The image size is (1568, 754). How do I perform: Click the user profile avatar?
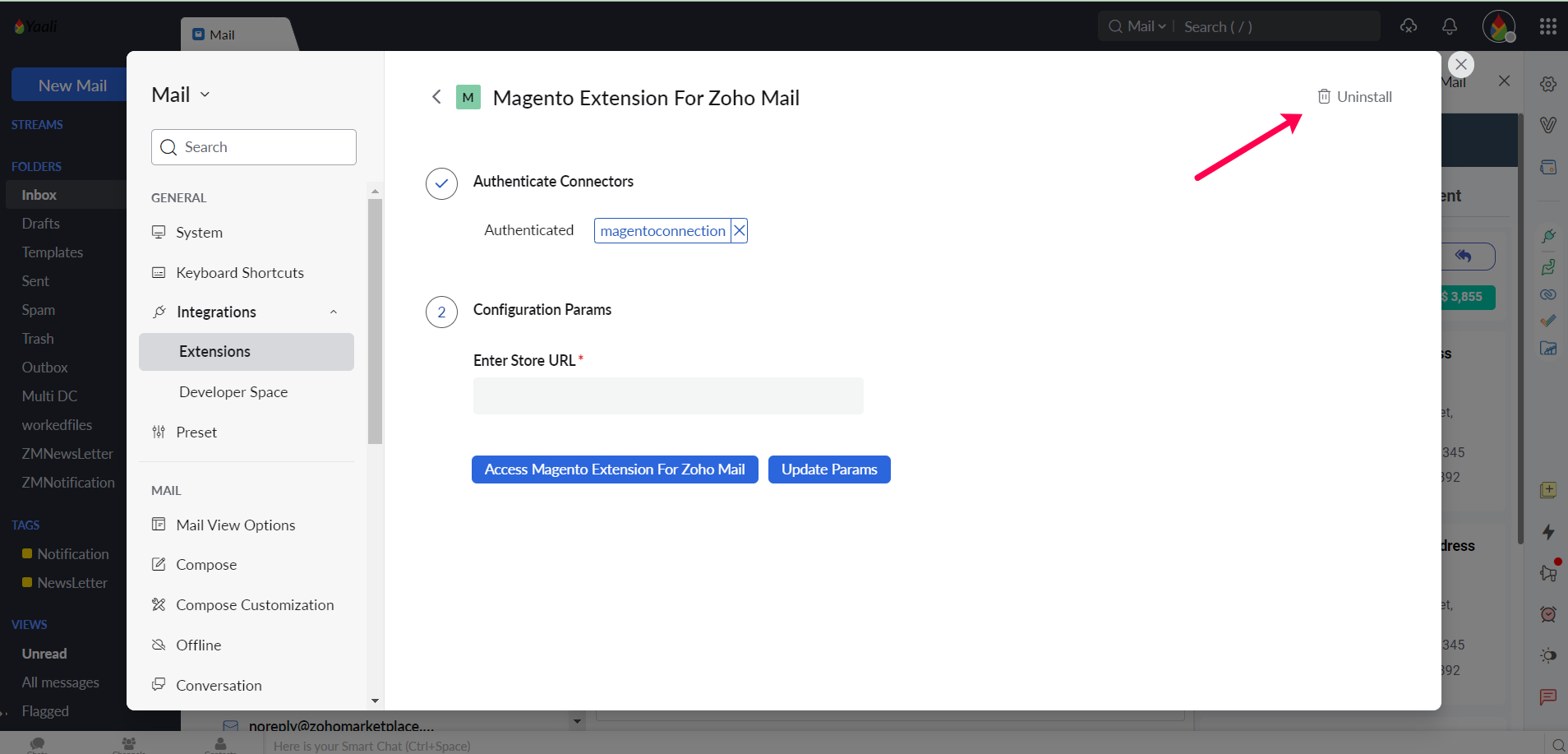(1498, 26)
